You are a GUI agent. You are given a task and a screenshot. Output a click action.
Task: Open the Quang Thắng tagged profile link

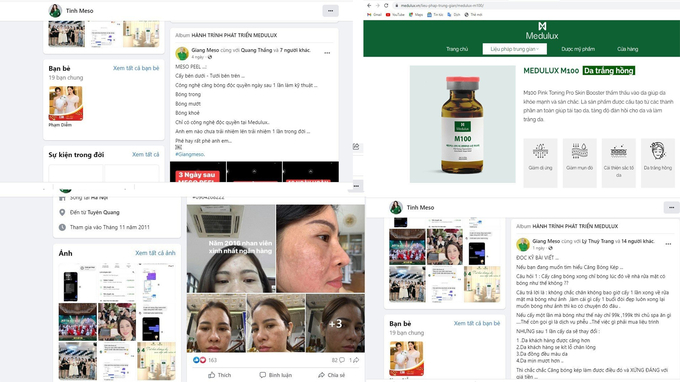(256, 50)
